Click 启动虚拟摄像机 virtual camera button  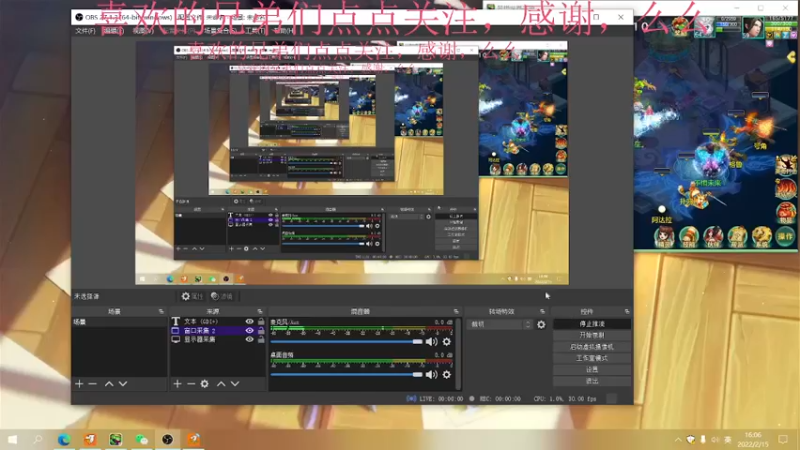click(x=592, y=347)
